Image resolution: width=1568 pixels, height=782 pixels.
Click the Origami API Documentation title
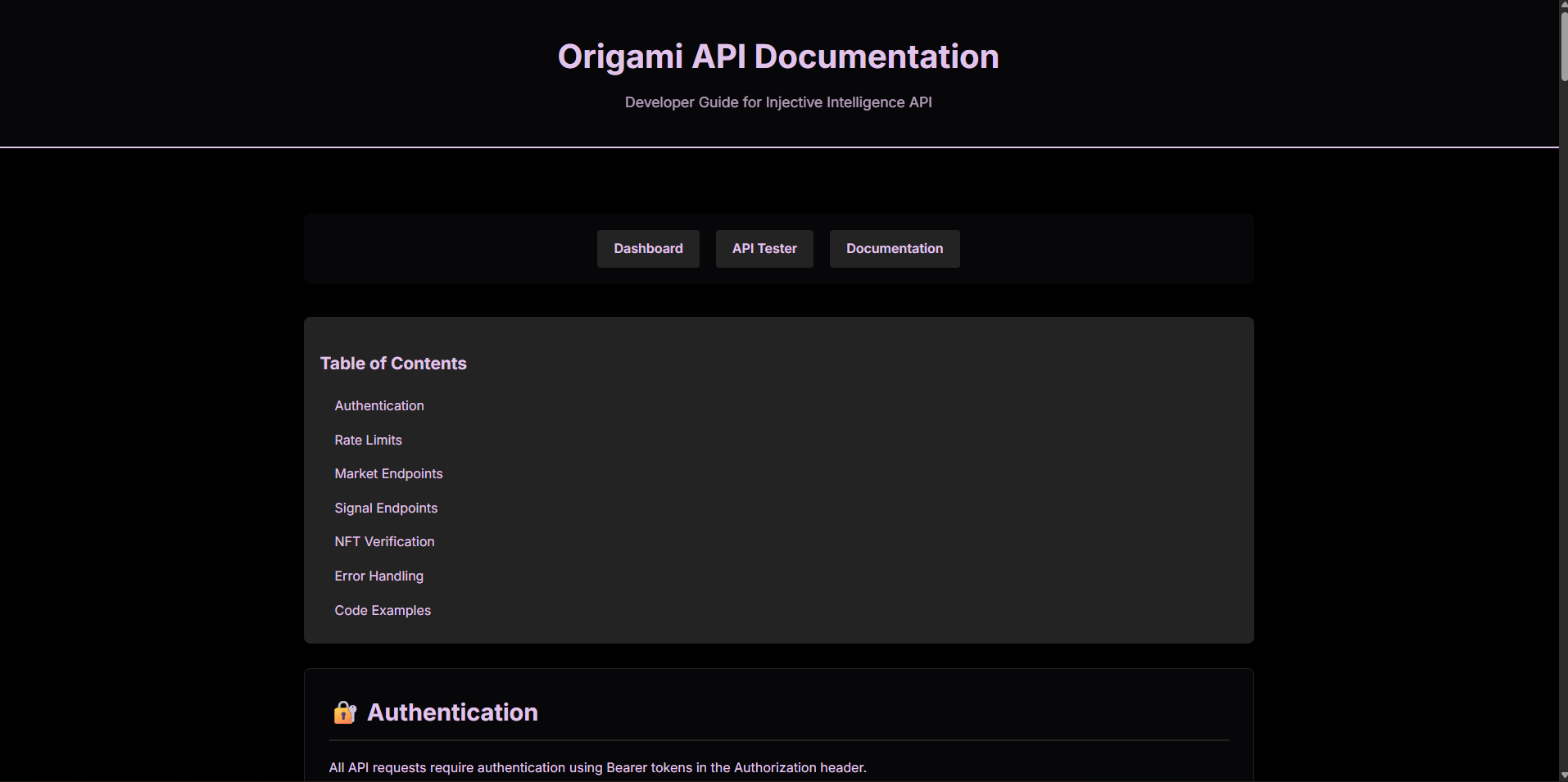pos(778,57)
